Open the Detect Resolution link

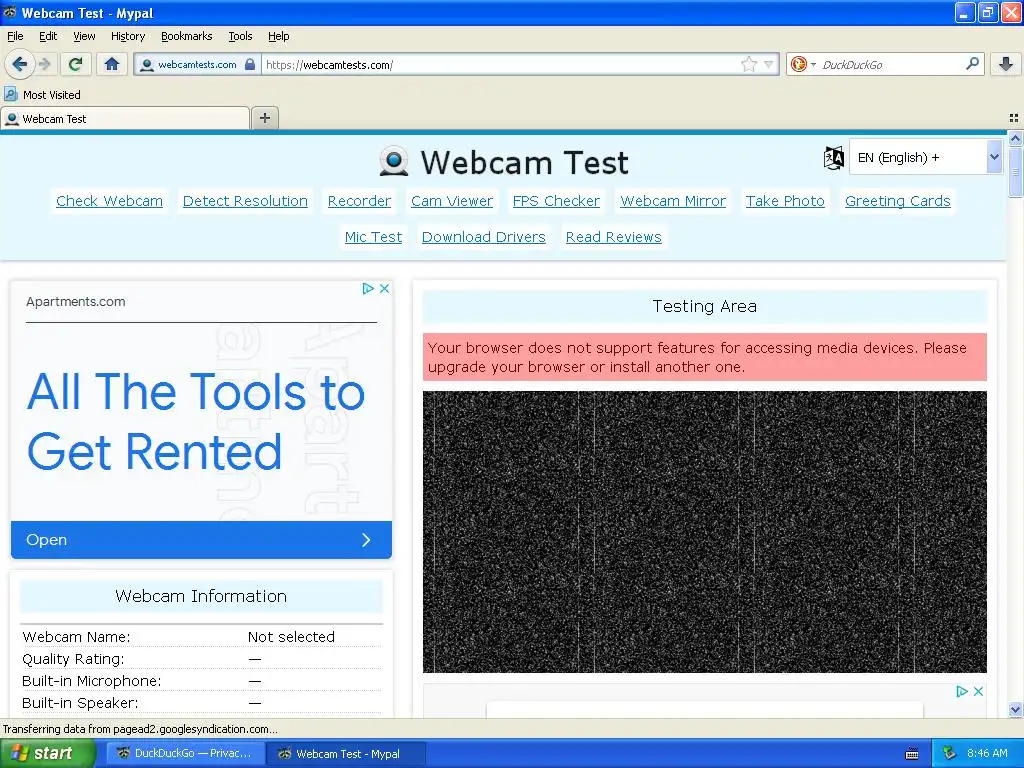click(x=245, y=201)
